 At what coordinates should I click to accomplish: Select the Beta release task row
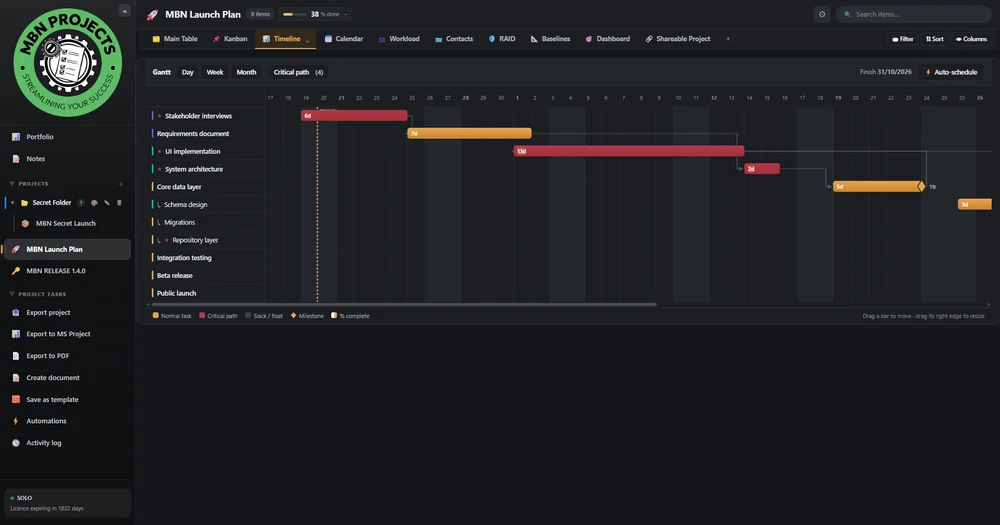(x=207, y=276)
